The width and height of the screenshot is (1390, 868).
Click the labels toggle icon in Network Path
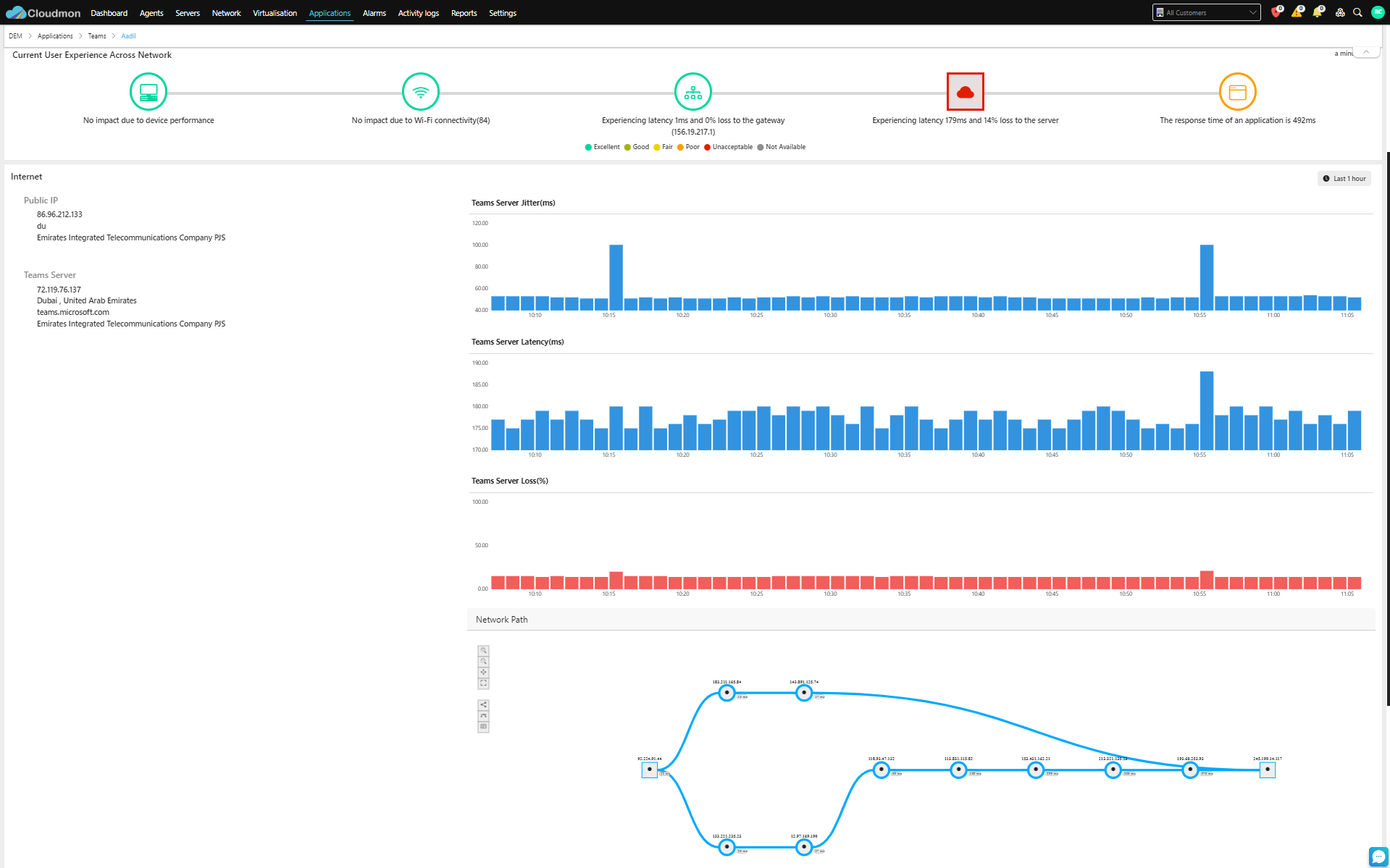[484, 727]
